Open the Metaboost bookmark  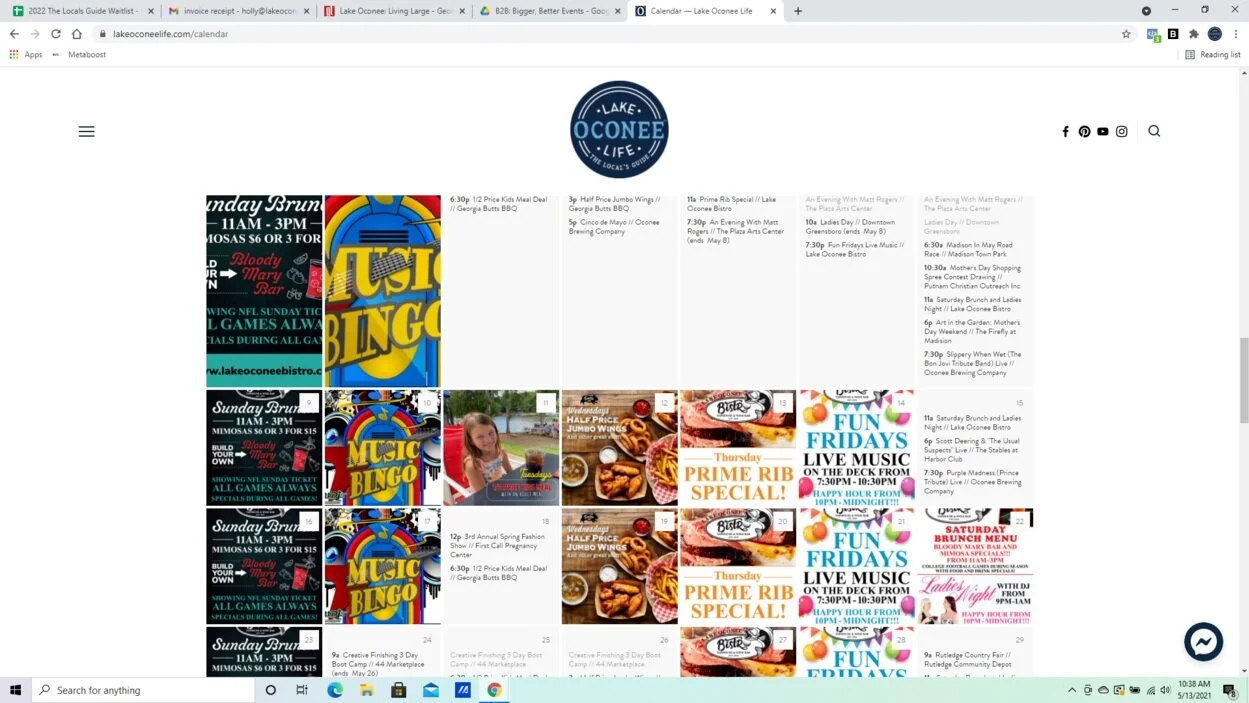click(x=80, y=55)
